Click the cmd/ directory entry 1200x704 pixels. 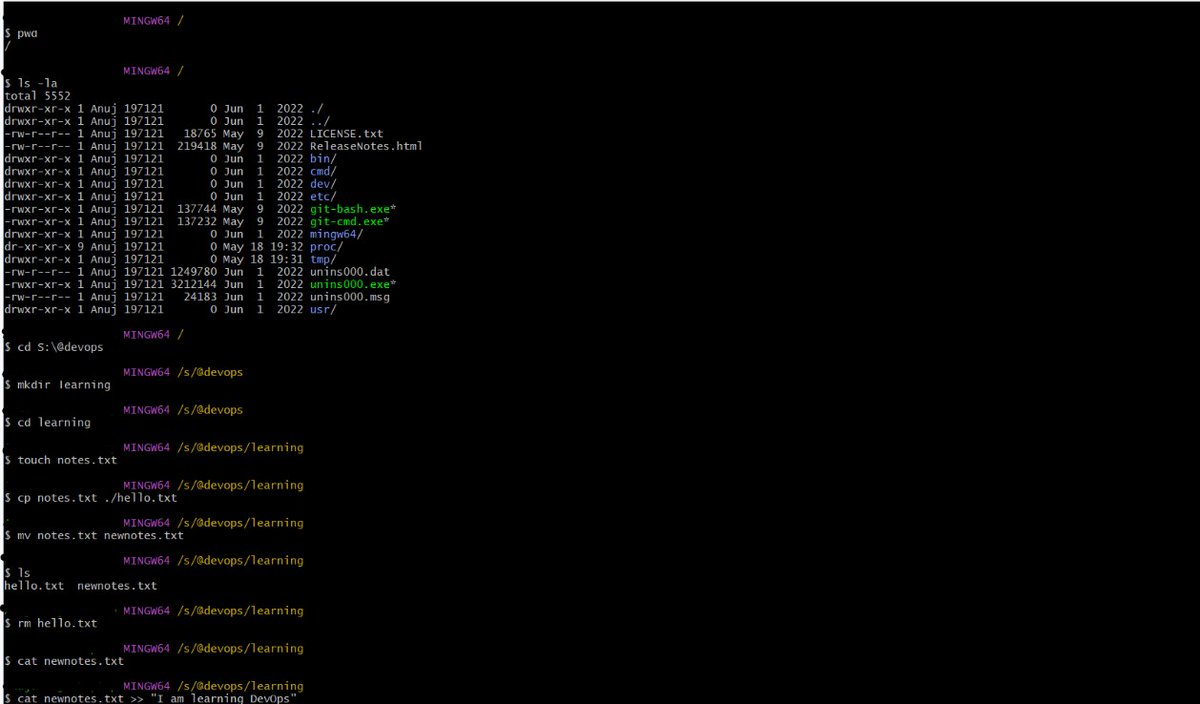pos(323,171)
